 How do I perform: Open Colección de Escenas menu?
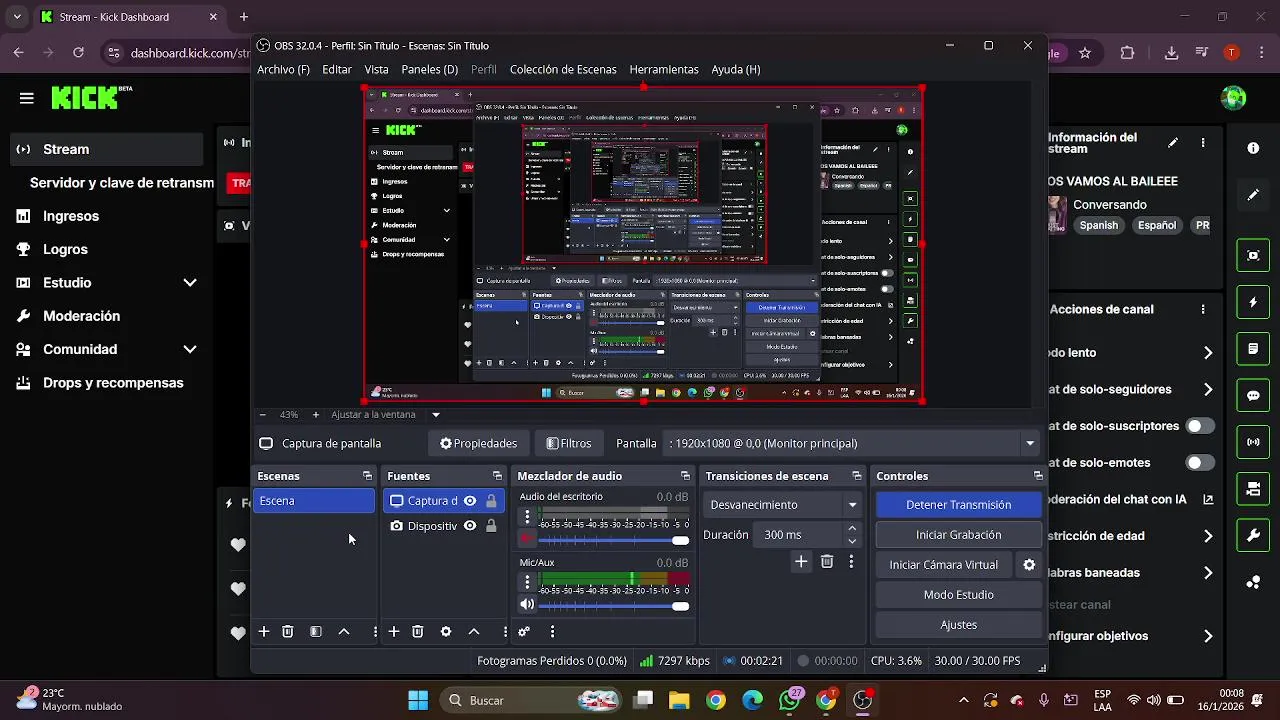[563, 70]
